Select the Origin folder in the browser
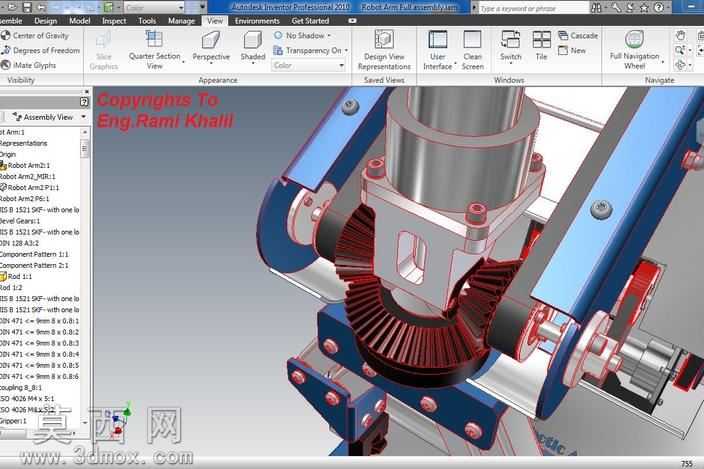This screenshot has height=469, width=704. tap(8, 154)
